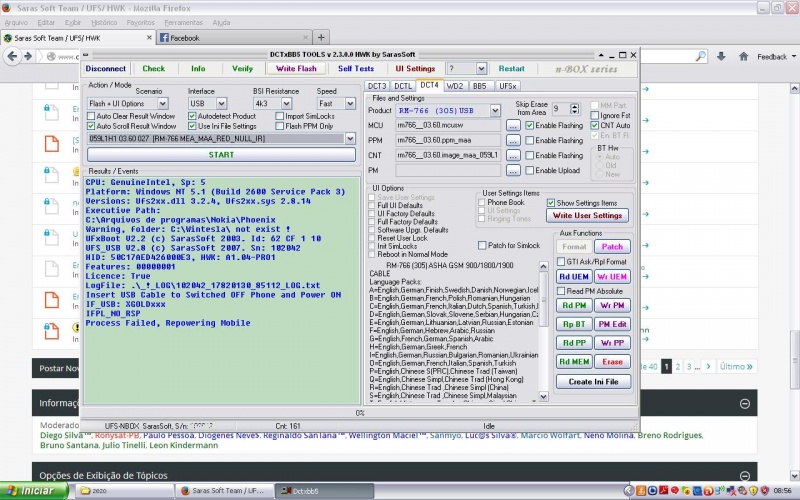Enable Import SimLocks checkbox
The image size is (800, 500).
click(280, 116)
